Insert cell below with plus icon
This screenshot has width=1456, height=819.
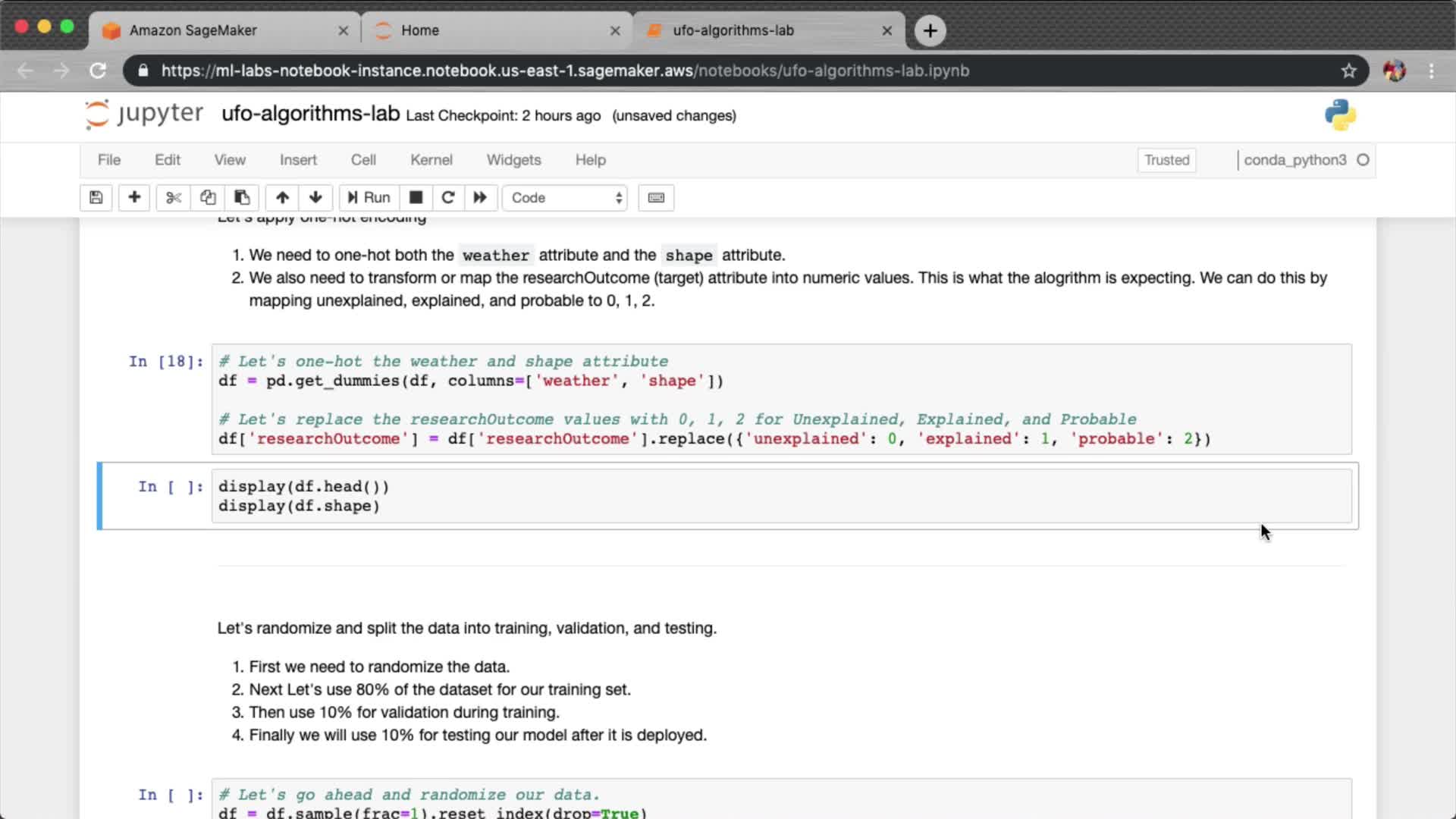coord(134,198)
